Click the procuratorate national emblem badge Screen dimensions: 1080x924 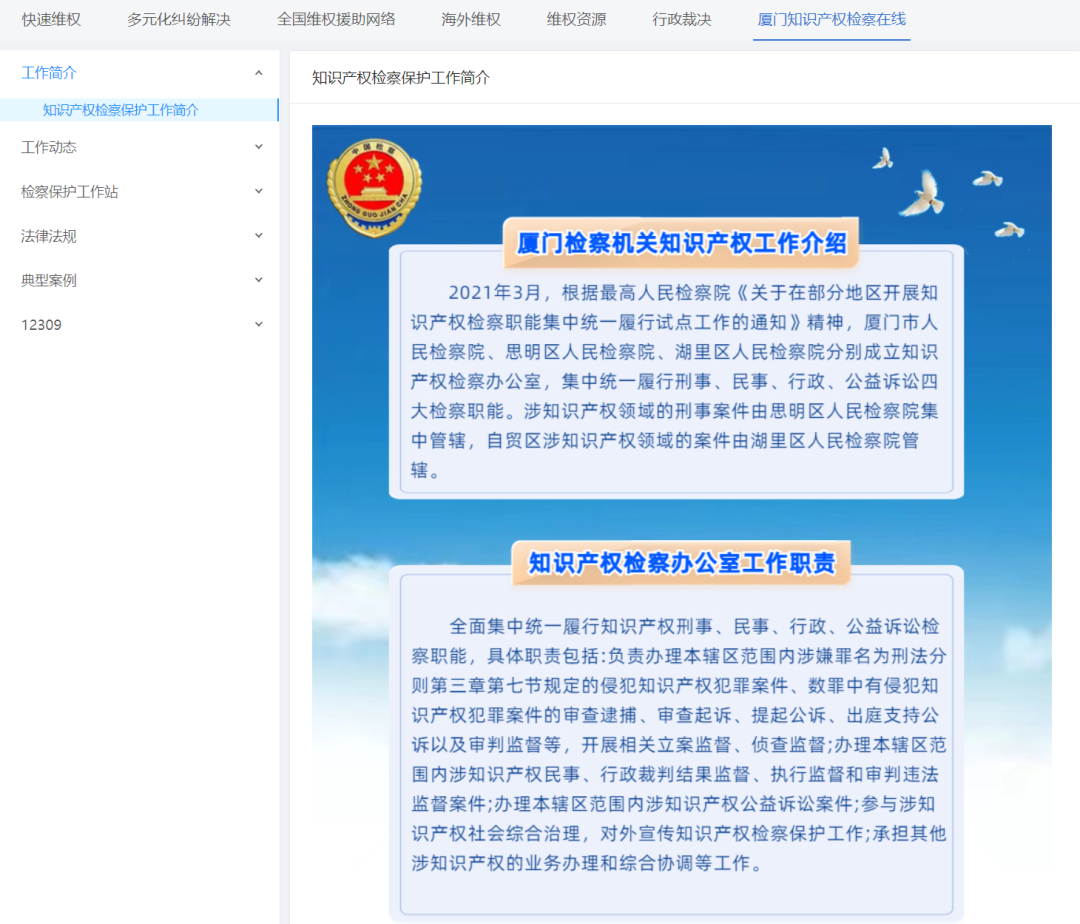pos(374,187)
